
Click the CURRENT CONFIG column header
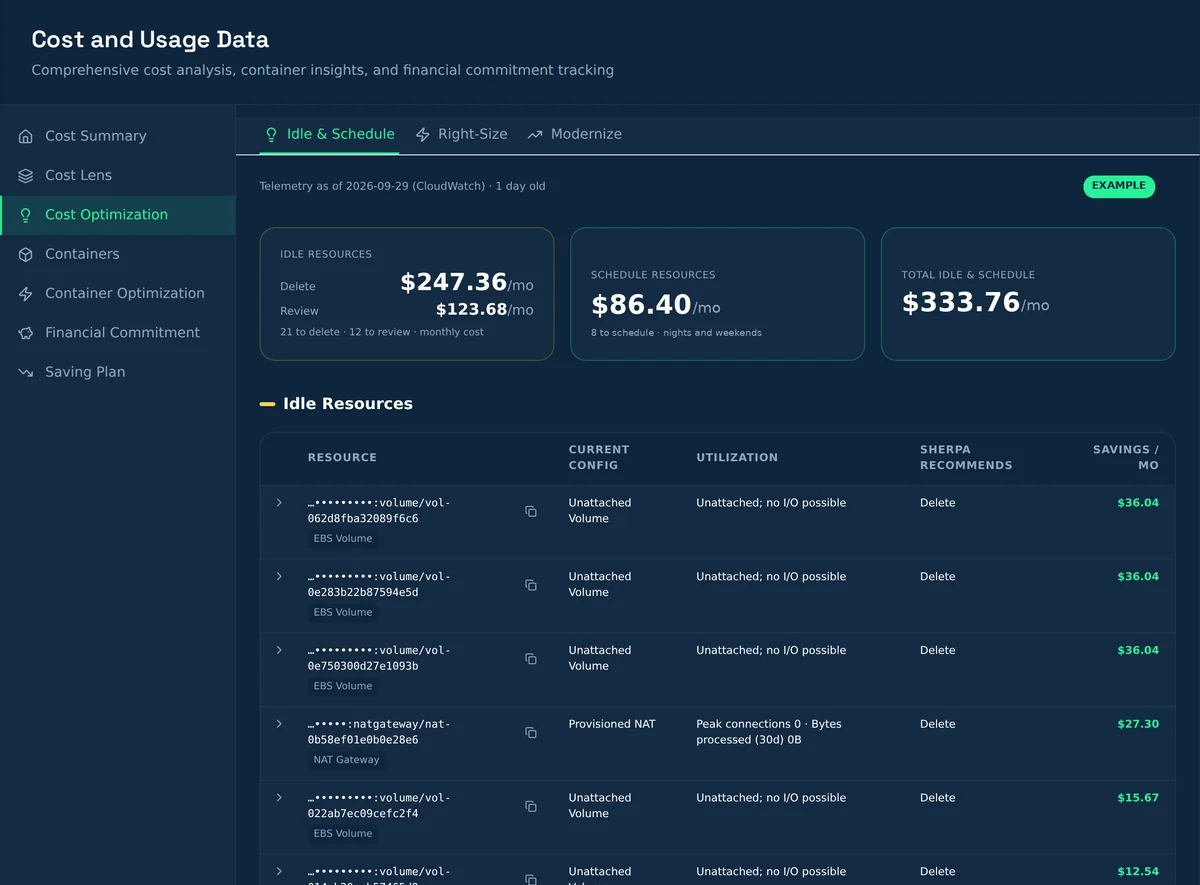(x=599, y=457)
